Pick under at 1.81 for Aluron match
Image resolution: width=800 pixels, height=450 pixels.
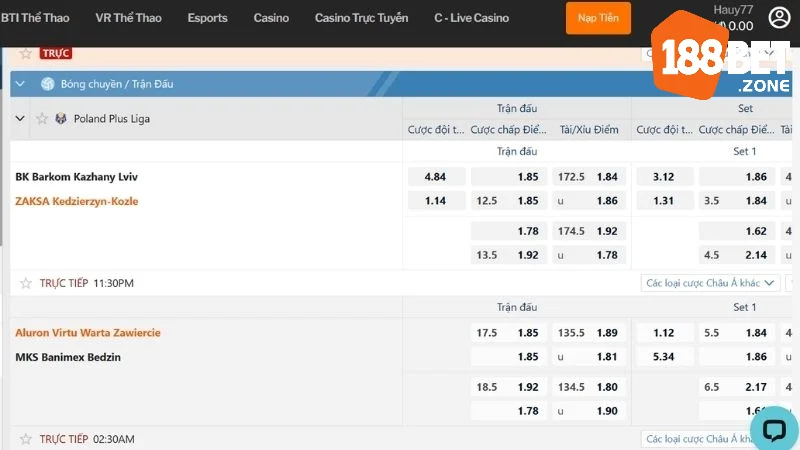coord(589,357)
